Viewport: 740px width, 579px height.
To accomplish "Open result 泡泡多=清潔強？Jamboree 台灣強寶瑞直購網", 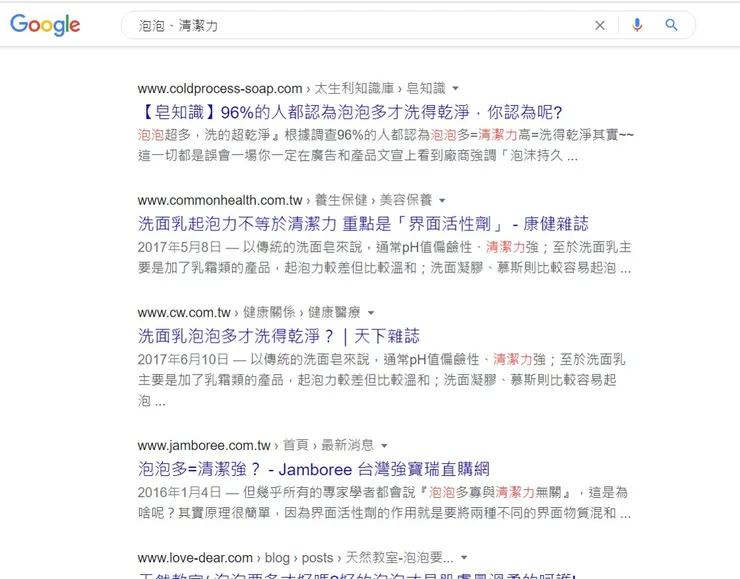I will 313,469.
